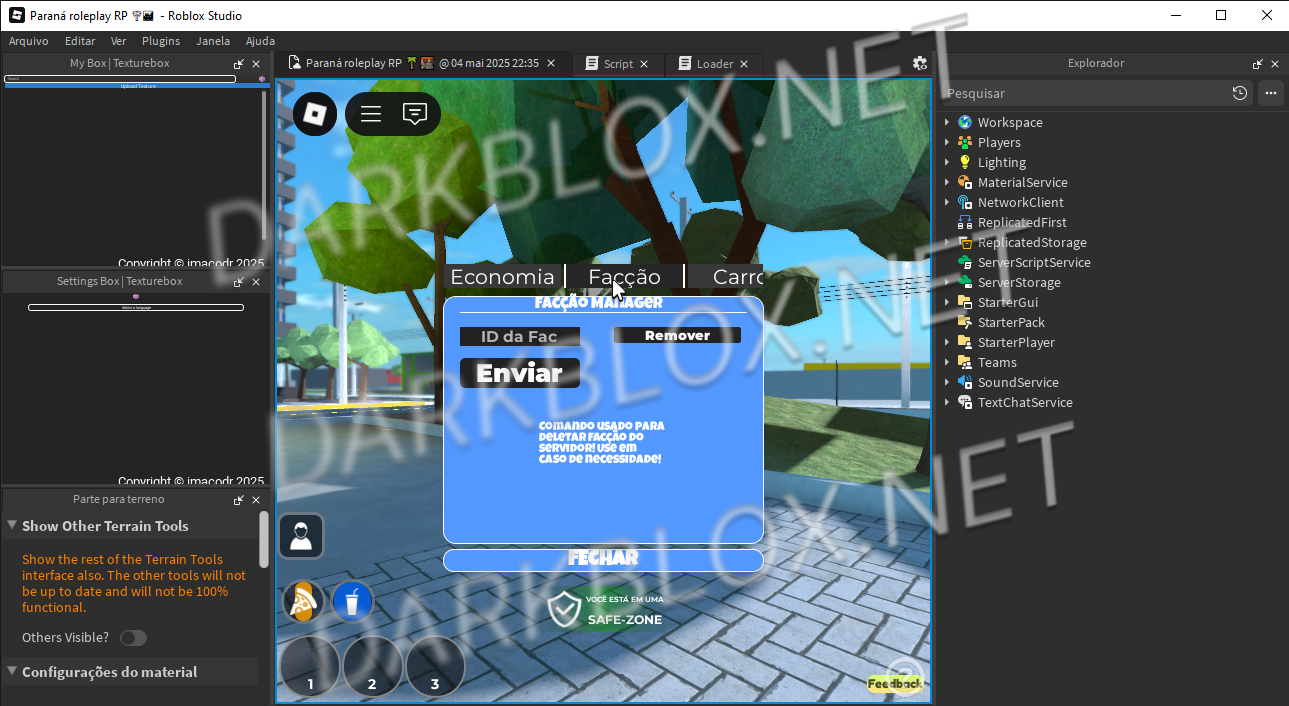Open the chat bubble icon in the game view
1289x706 pixels.
[415, 114]
